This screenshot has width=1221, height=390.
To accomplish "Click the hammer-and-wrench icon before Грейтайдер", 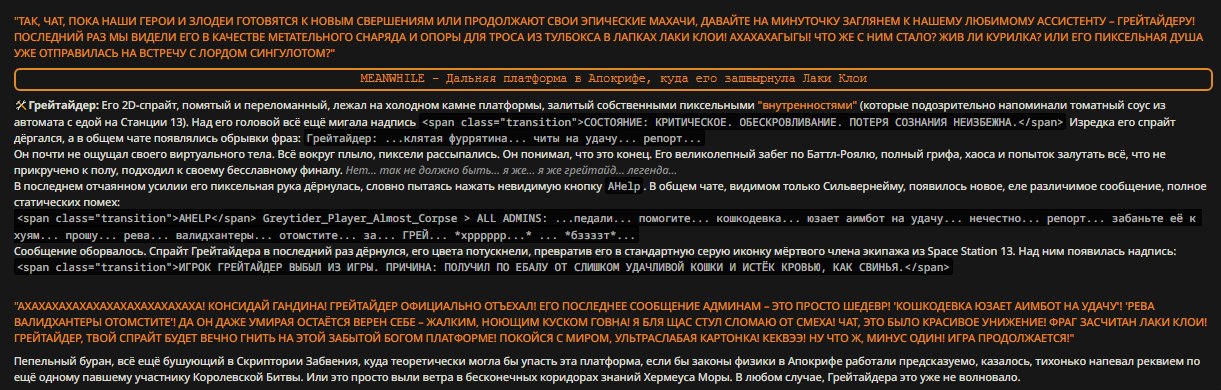I will (22, 104).
